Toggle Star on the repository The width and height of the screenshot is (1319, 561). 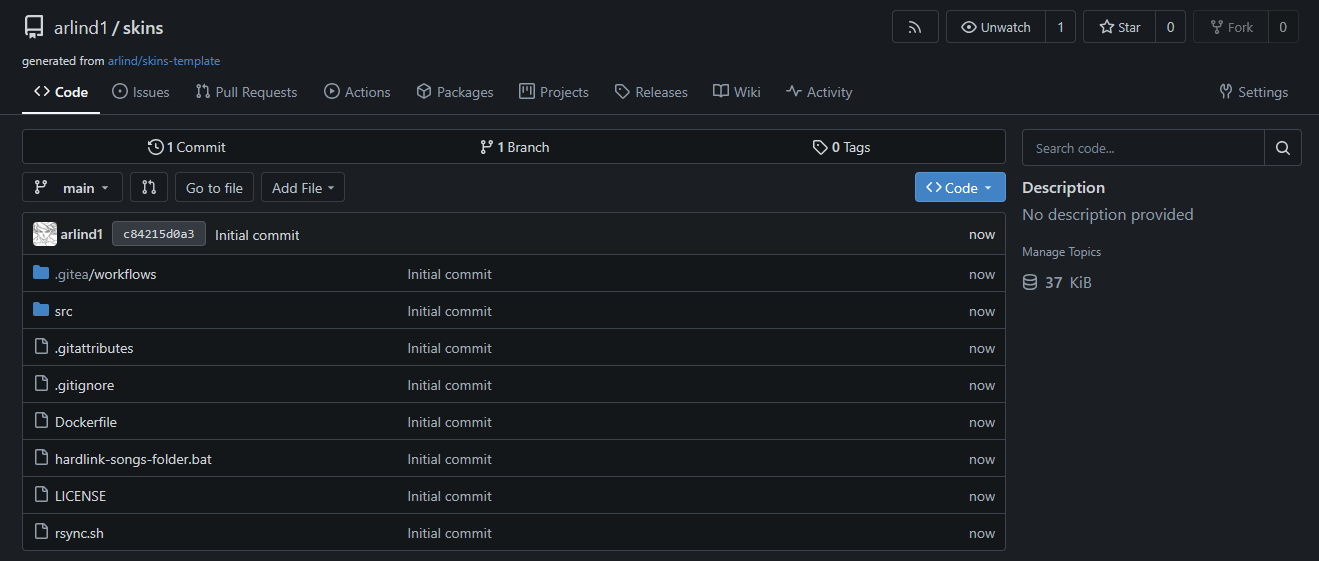click(x=1119, y=27)
